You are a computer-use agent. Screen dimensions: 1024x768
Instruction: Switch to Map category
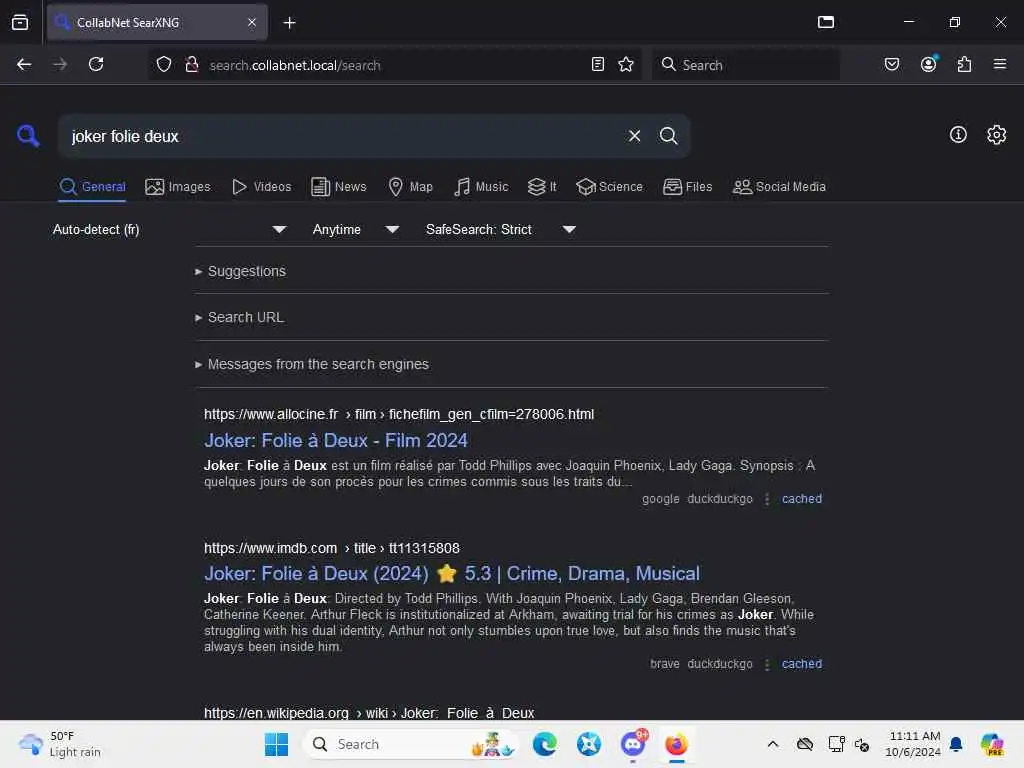(x=411, y=187)
